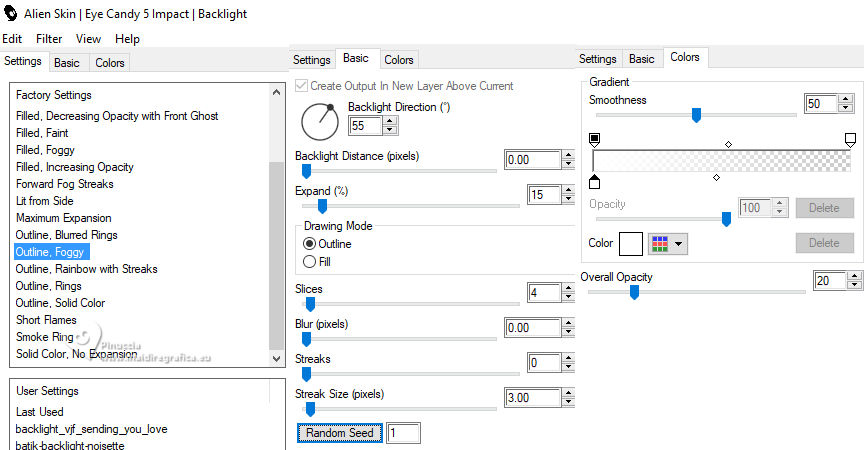Select the white gradient end stop
Image resolution: width=864 pixels, height=450 pixels.
coord(850,138)
